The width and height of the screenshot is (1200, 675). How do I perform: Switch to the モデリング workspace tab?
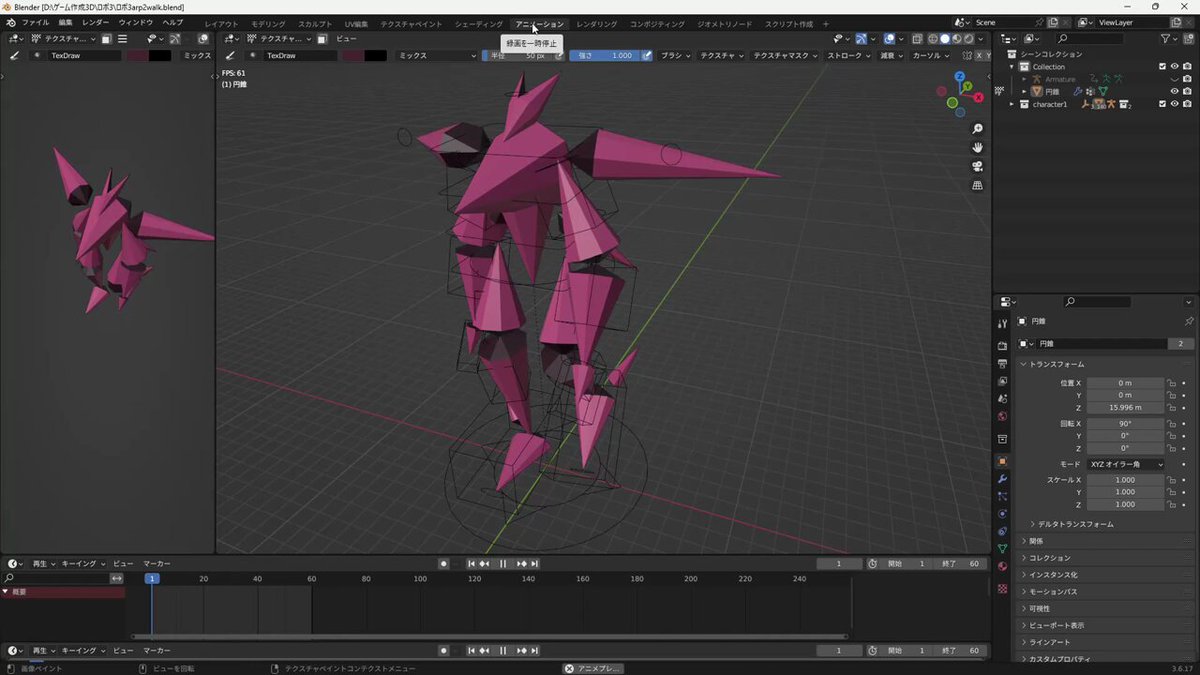267,23
